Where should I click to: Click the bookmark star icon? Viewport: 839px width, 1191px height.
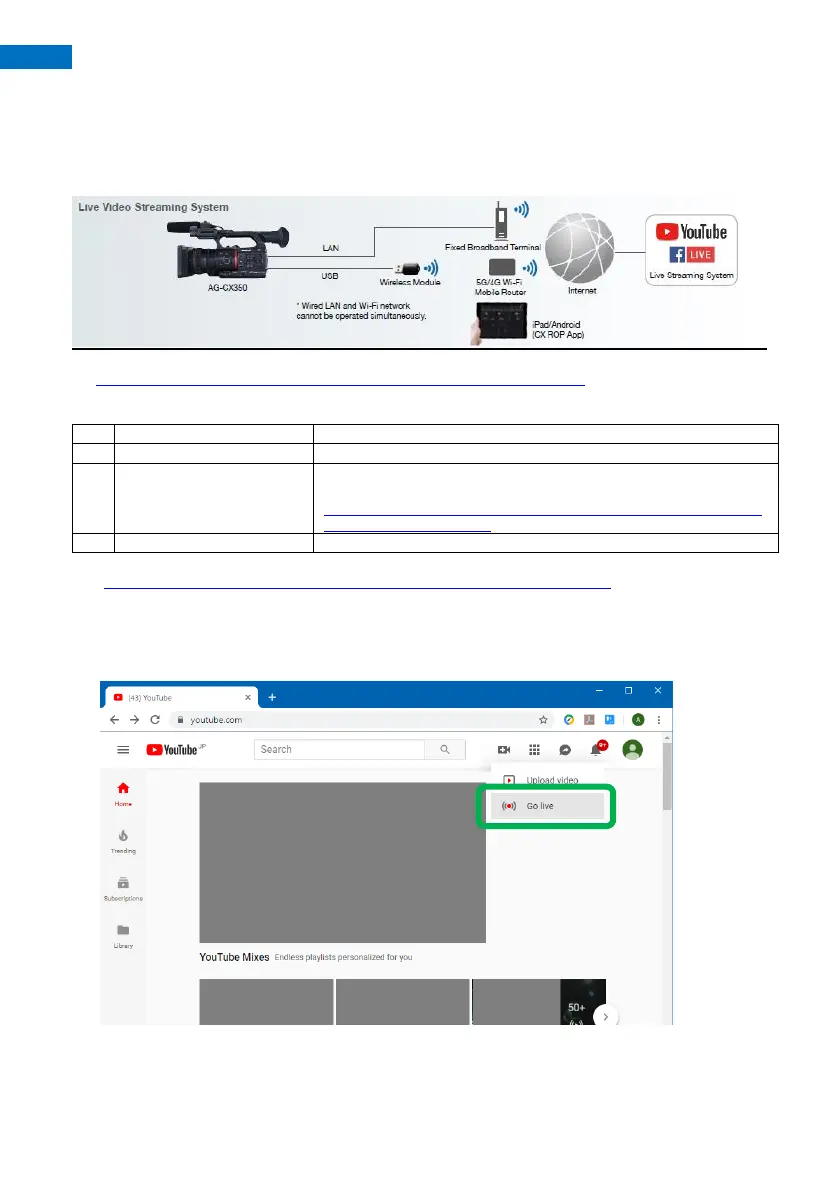(543, 719)
